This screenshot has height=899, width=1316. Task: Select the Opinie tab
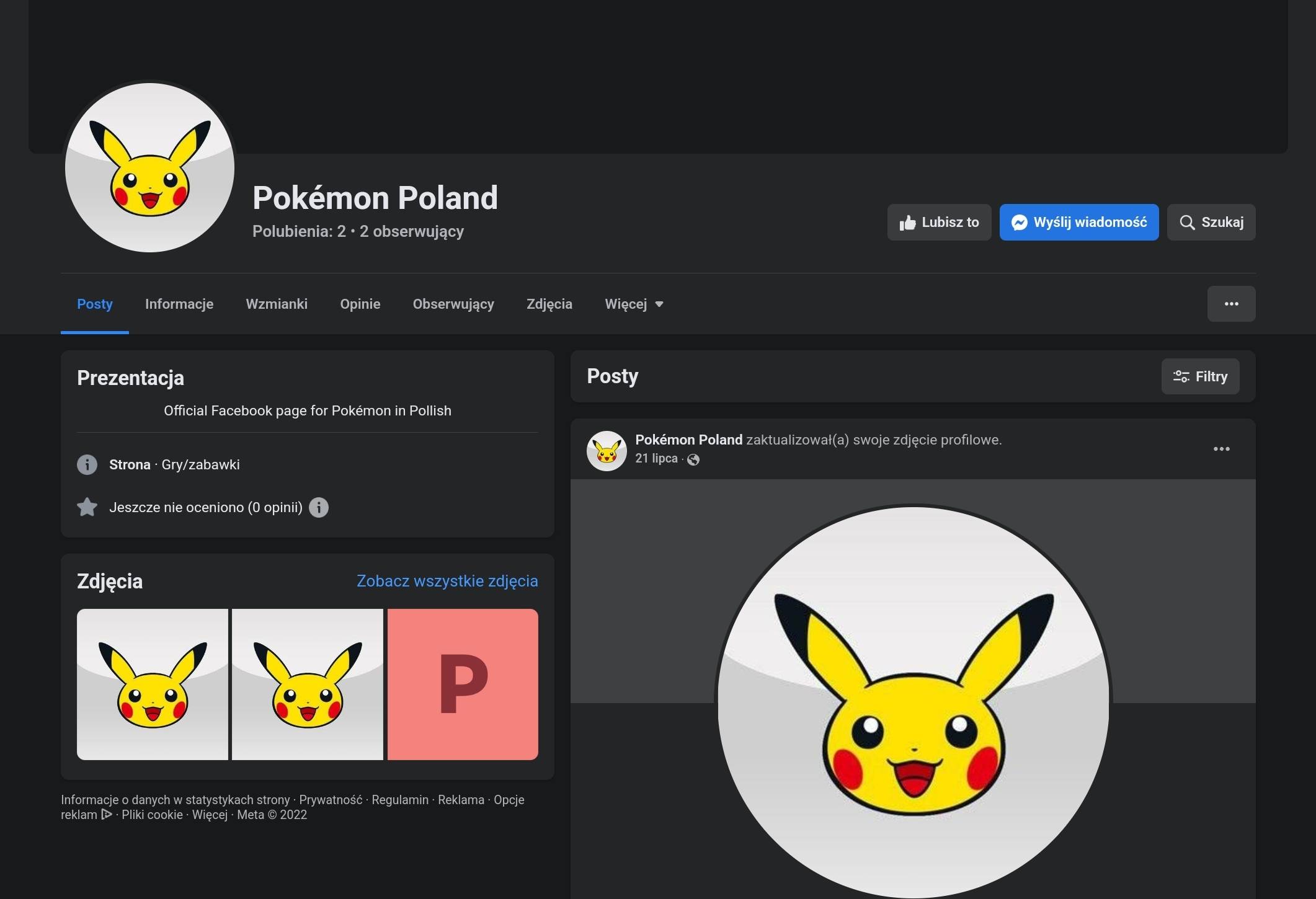(x=360, y=304)
